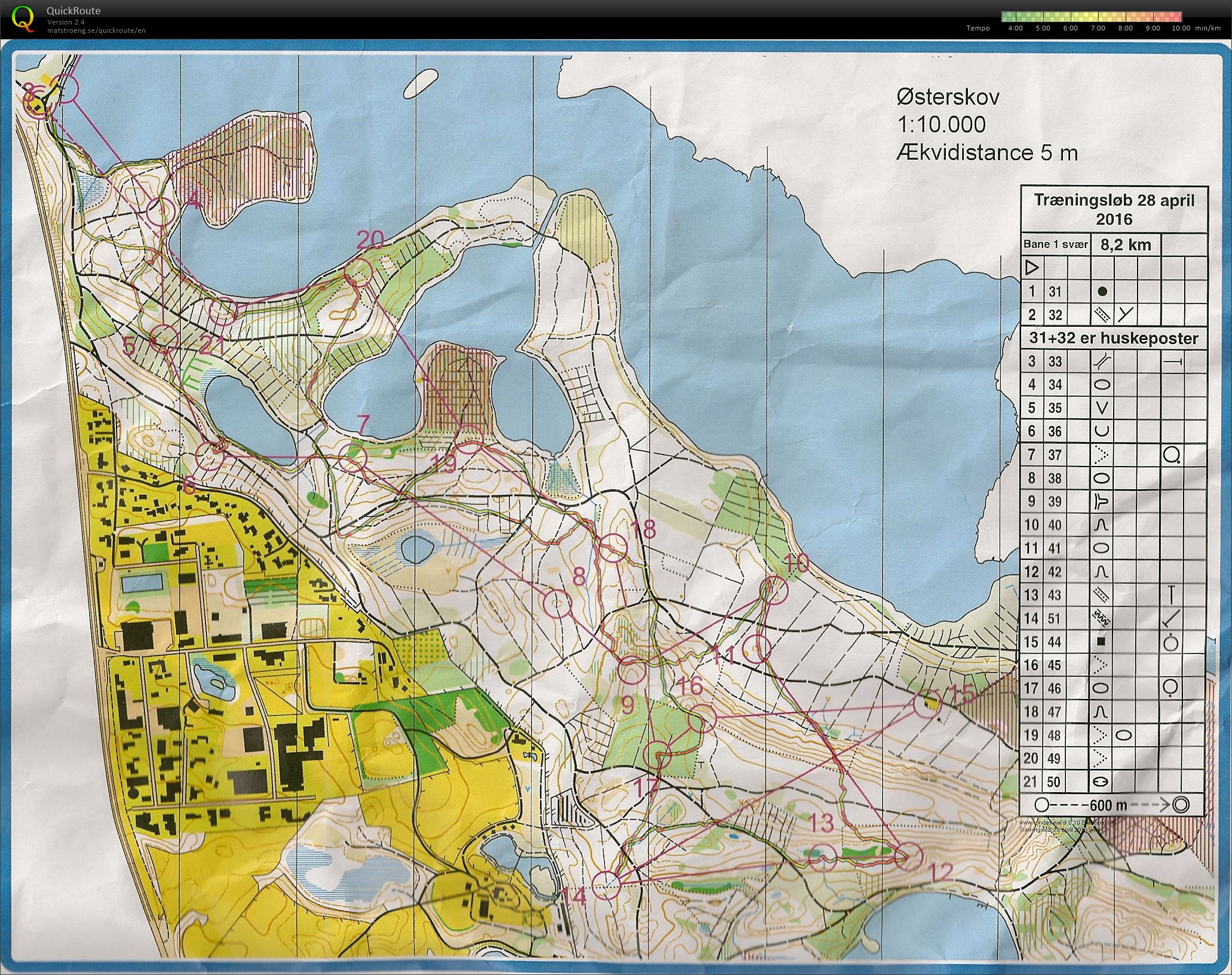Click the start triangle in control description
Image resolution: width=1232 pixels, height=975 pixels.
[x=1032, y=268]
